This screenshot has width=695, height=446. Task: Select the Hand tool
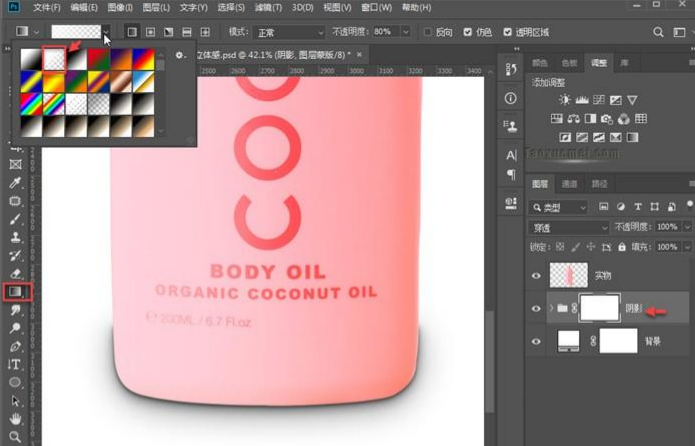pos(16,419)
